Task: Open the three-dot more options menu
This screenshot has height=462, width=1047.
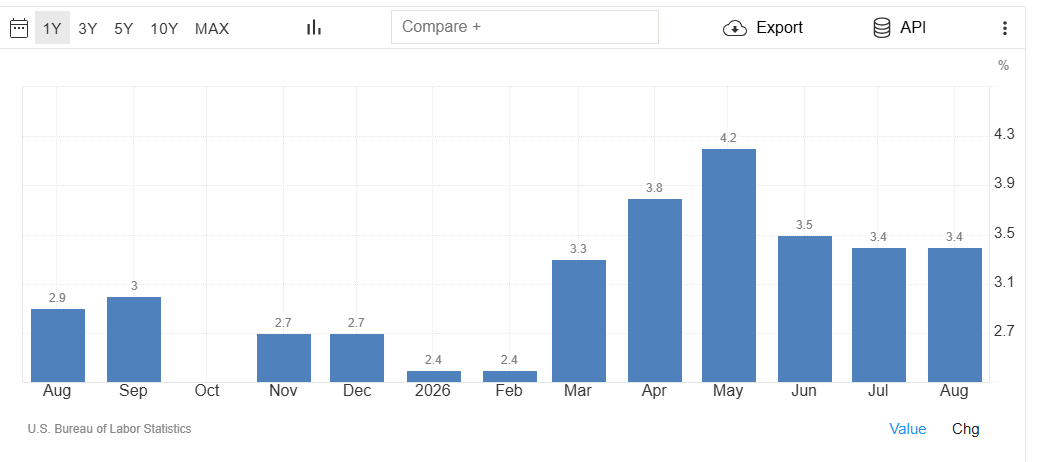Action: [x=1004, y=28]
